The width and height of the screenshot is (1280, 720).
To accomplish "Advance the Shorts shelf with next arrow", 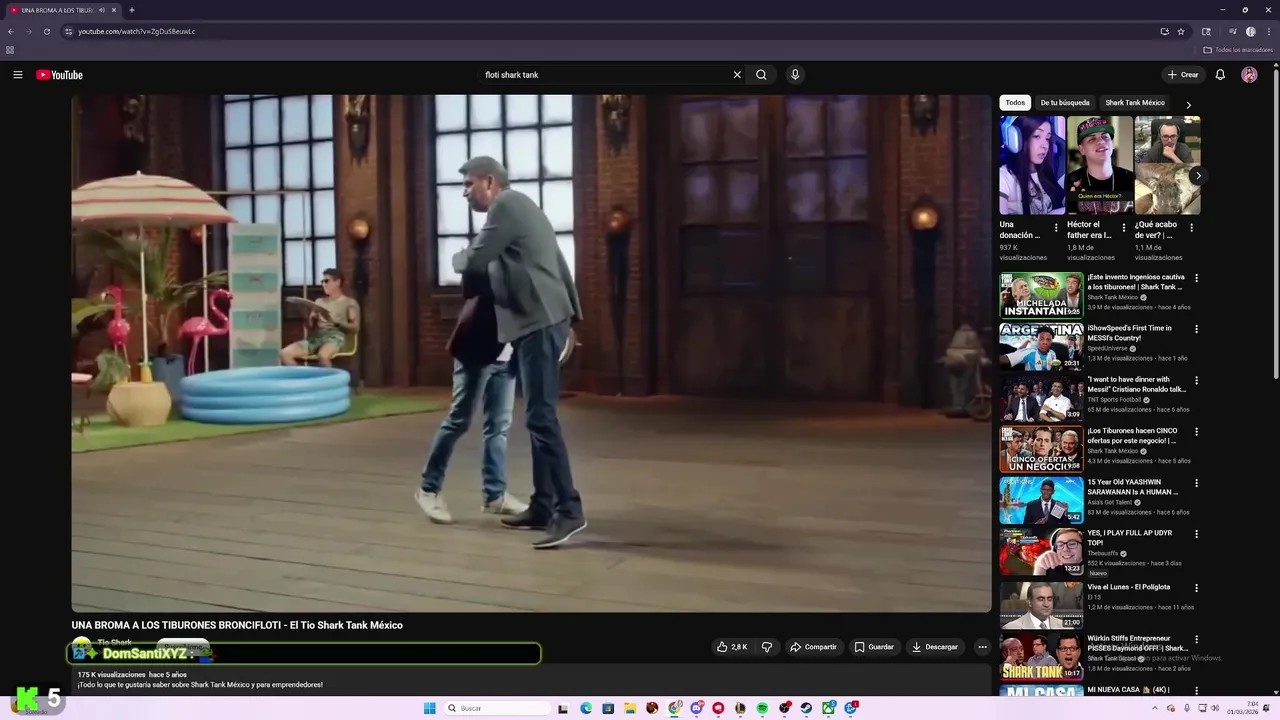I will tap(1198, 176).
